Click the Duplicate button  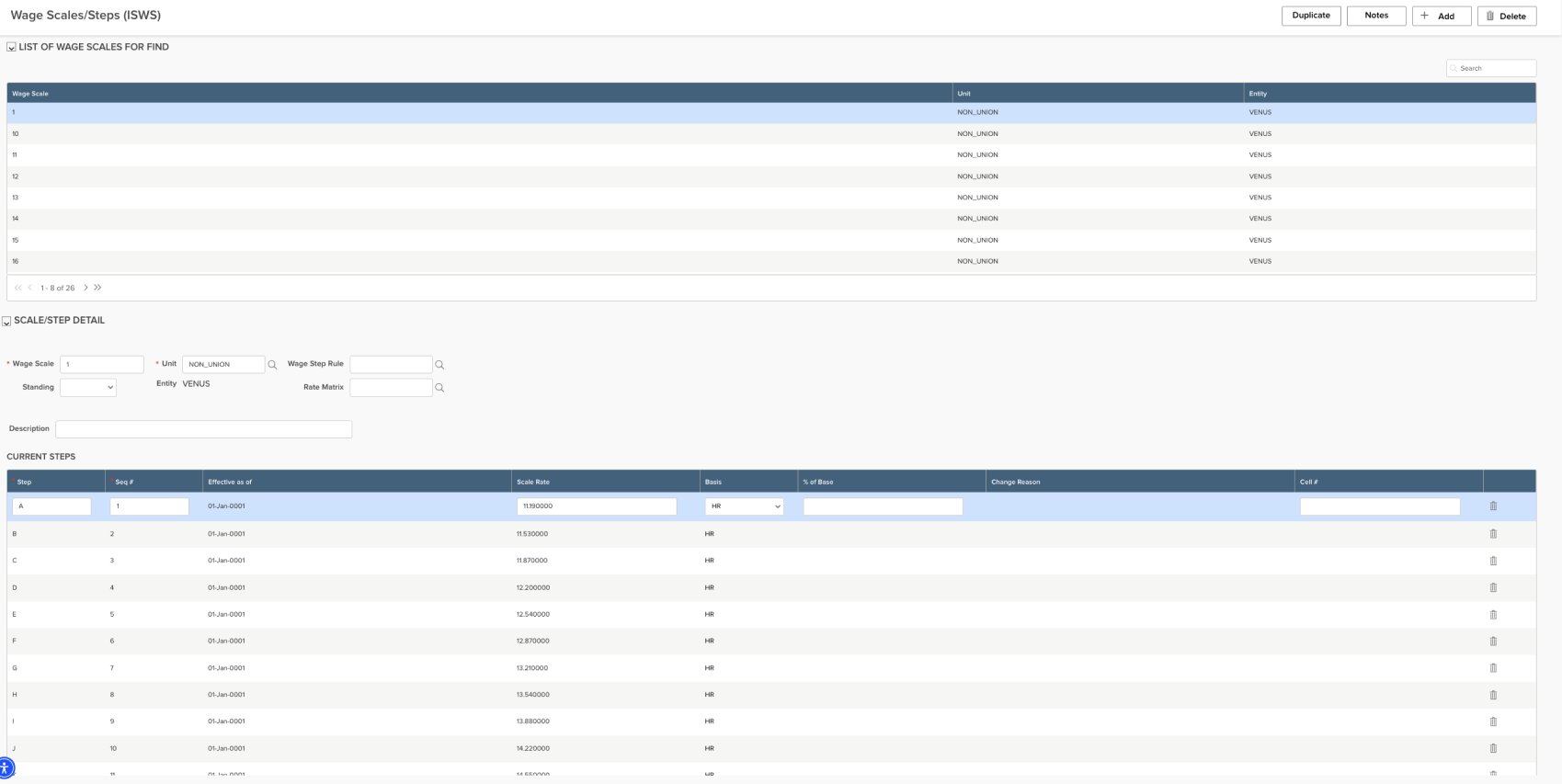(1310, 16)
